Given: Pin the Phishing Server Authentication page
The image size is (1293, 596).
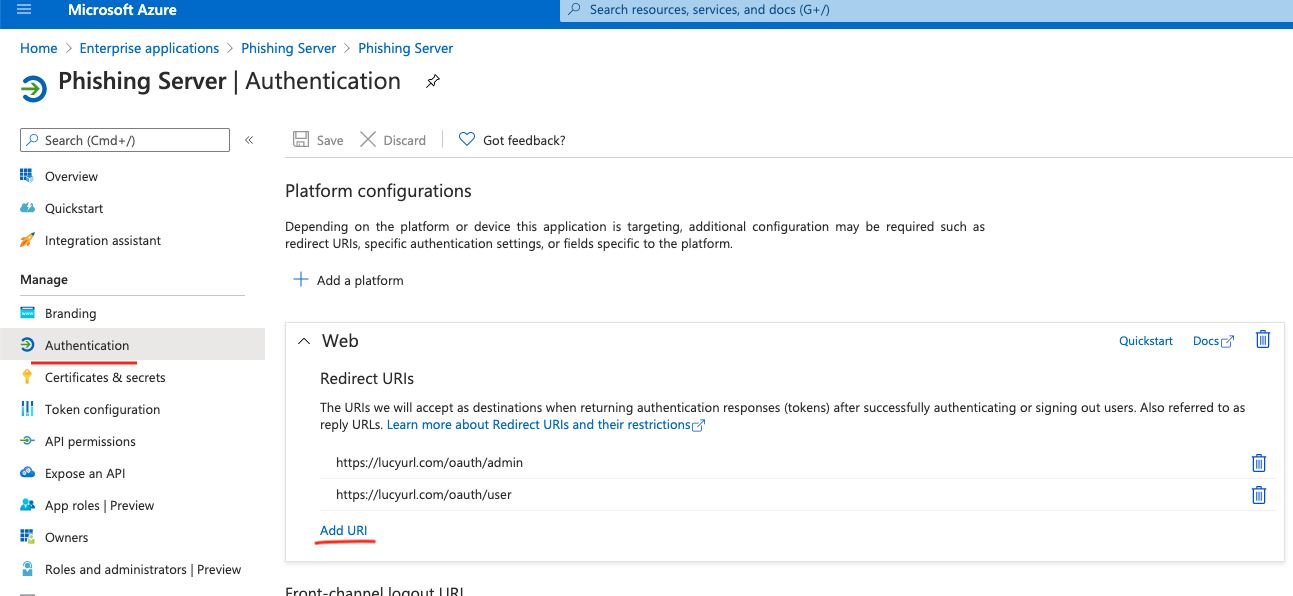Looking at the screenshot, I should 432,82.
